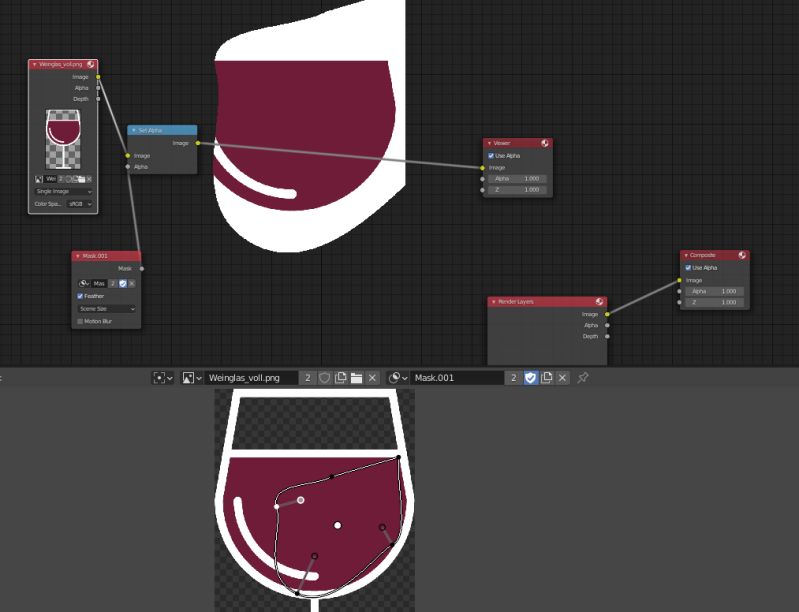The height and width of the screenshot is (612, 799).
Task: Click the image node's preview sphere icon
Action: 91,64
